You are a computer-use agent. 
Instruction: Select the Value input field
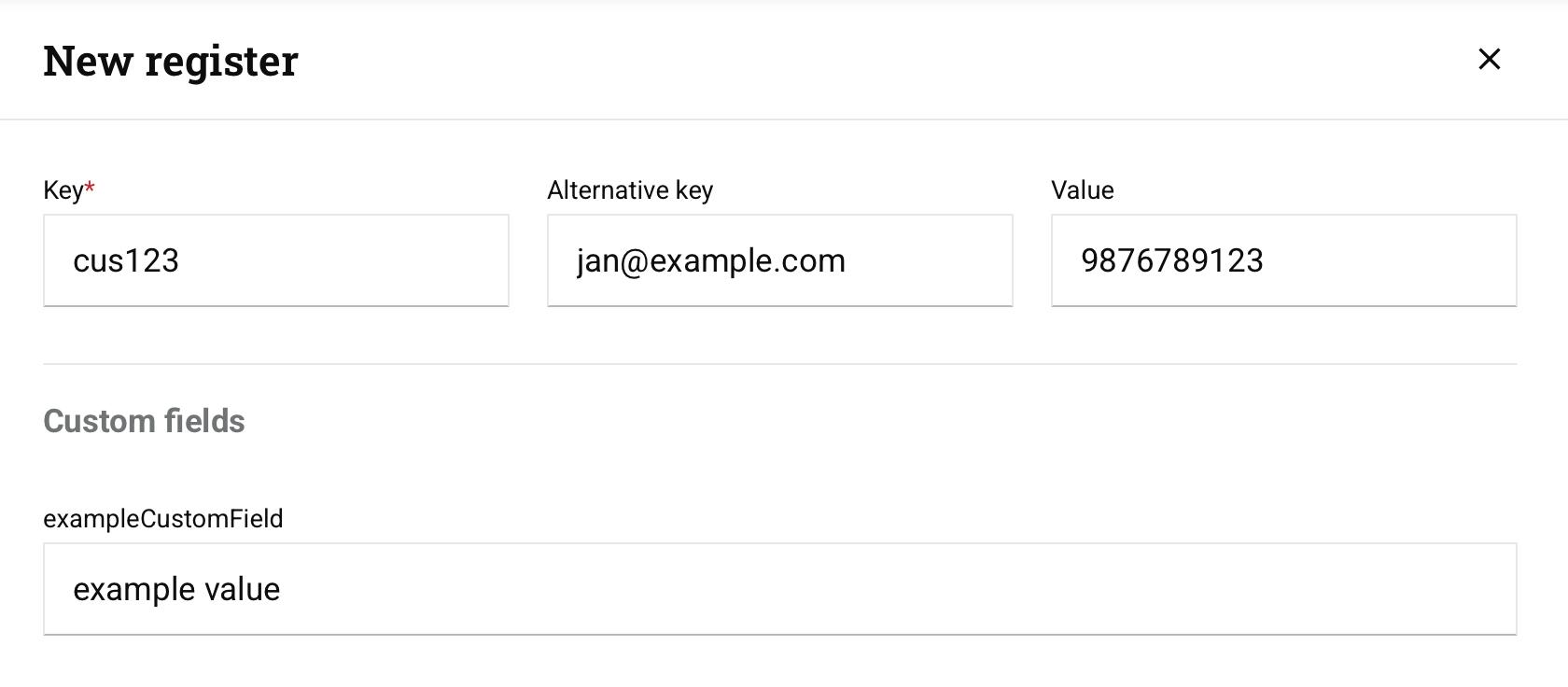[x=1283, y=260]
